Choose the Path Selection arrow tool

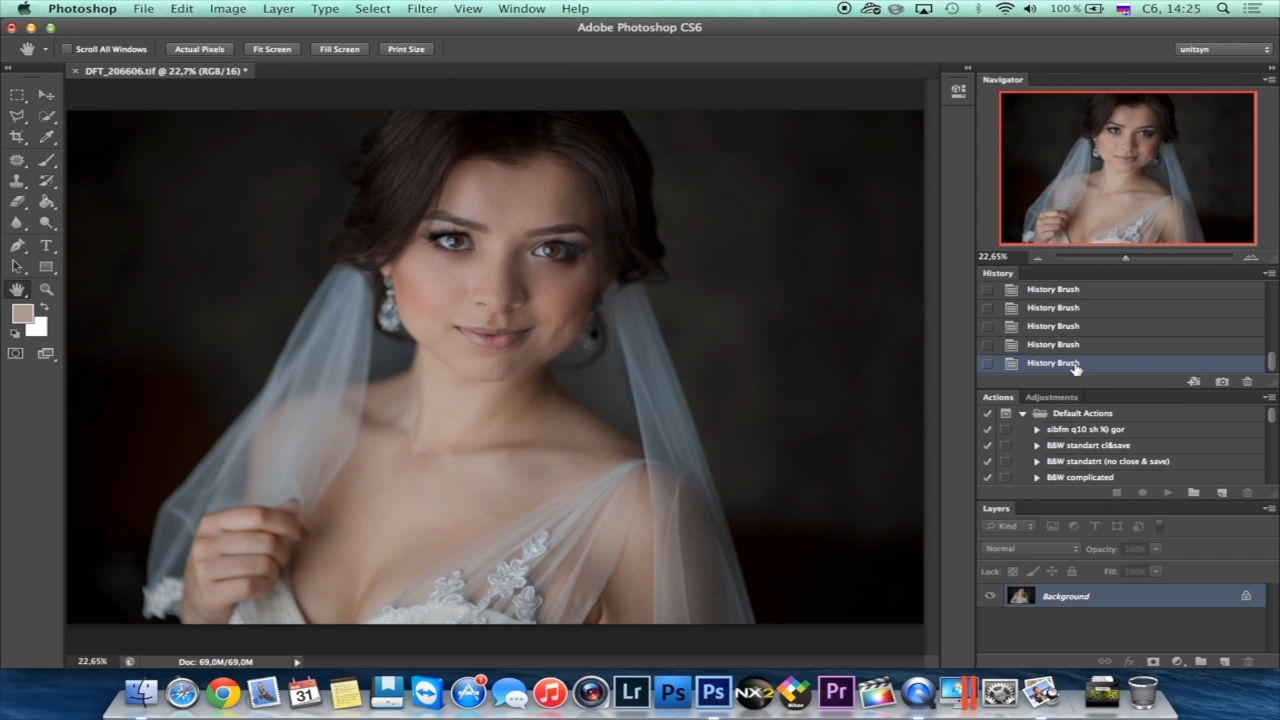click(x=17, y=267)
